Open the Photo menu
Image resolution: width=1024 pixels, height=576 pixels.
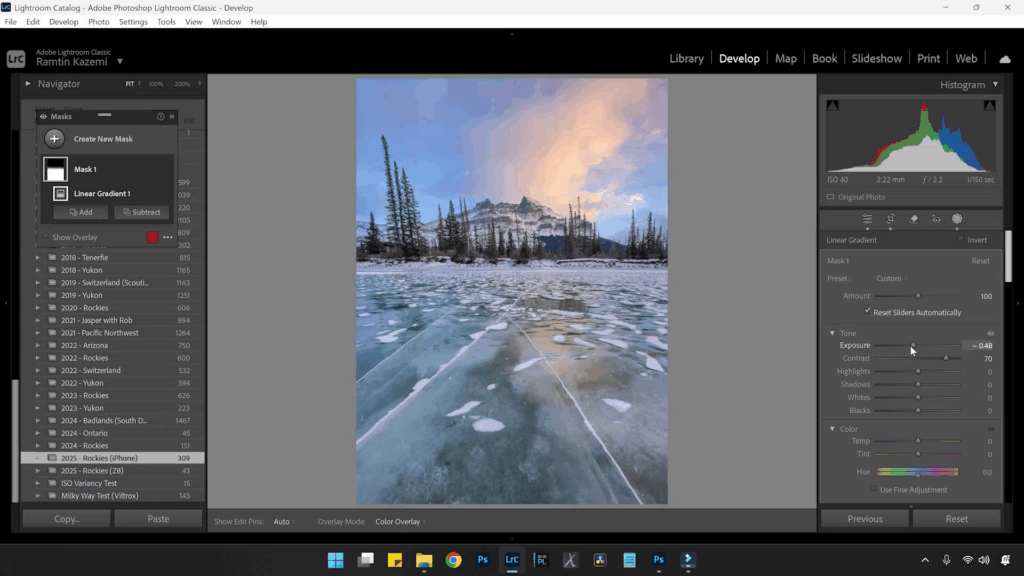99,21
